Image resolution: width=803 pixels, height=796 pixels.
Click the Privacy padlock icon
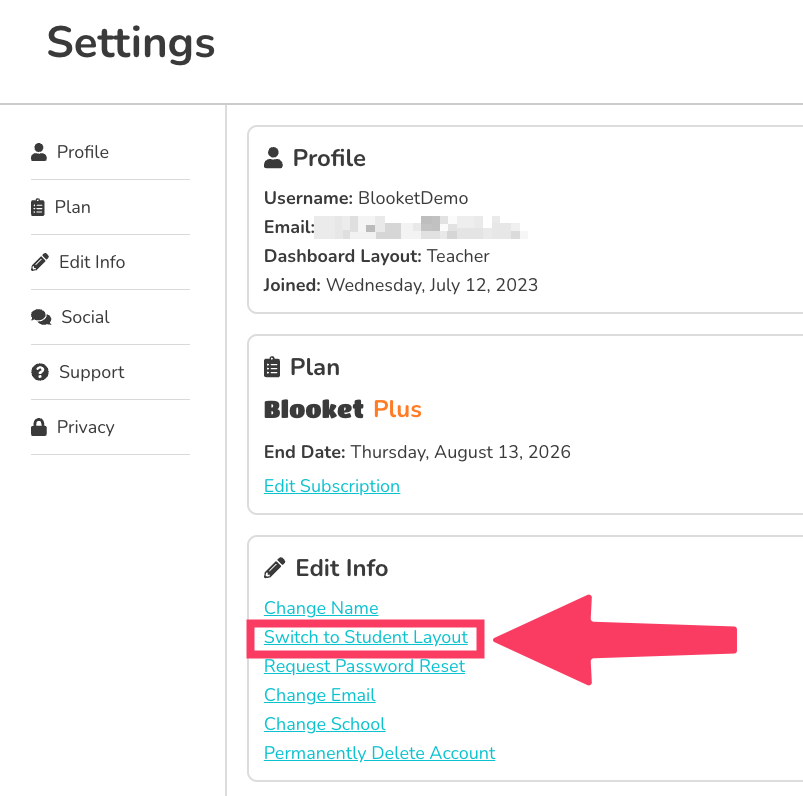tap(39, 427)
